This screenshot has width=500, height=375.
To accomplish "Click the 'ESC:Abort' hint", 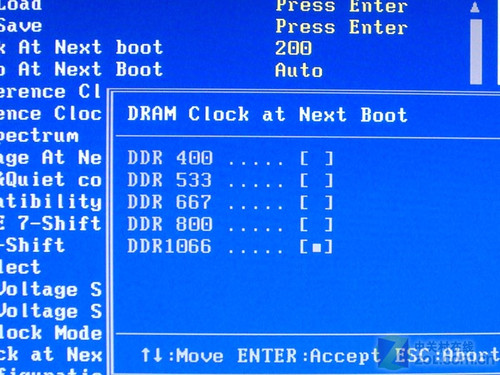I will pos(447,356).
